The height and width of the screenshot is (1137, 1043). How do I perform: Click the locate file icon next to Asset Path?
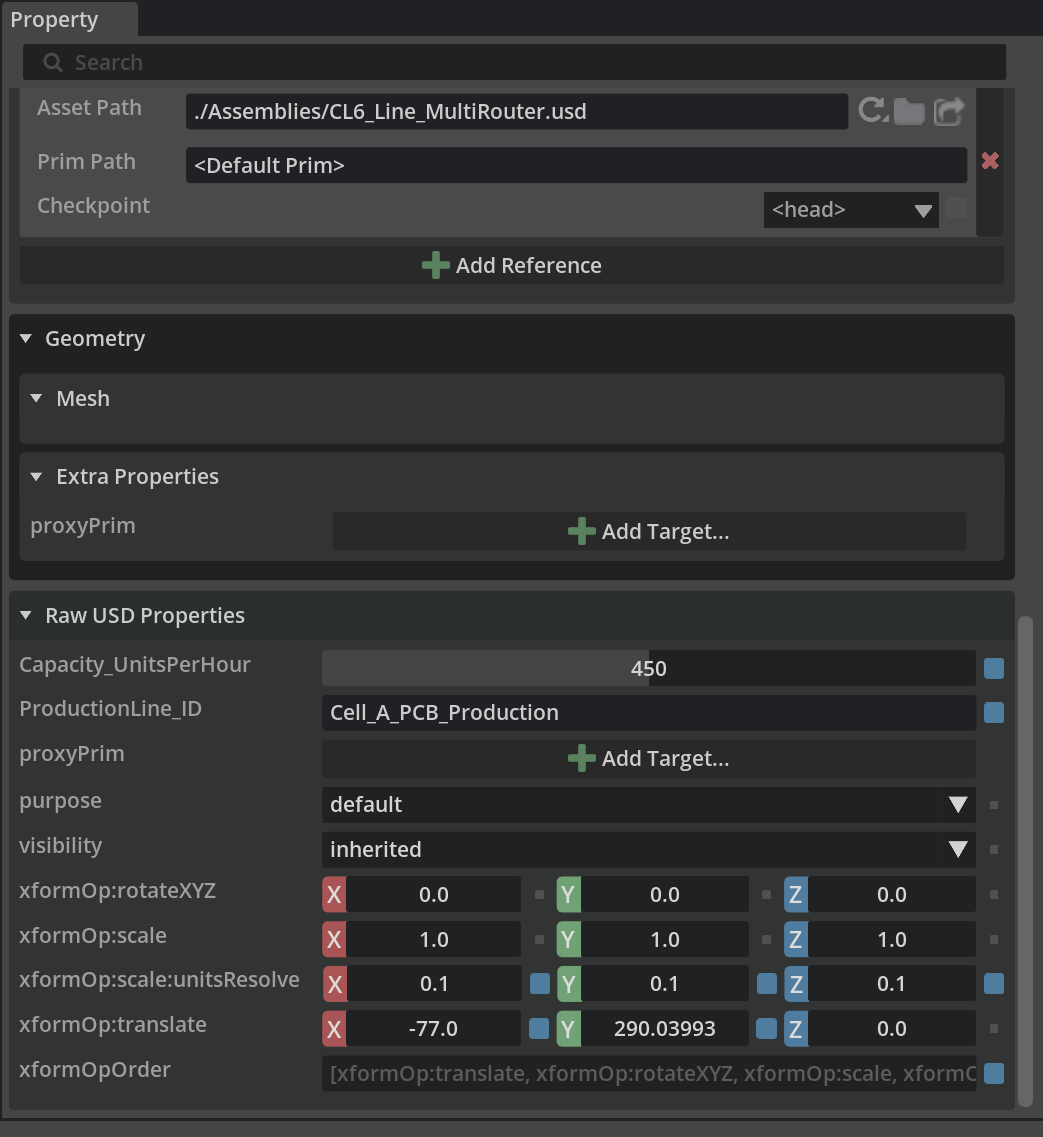coord(948,111)
